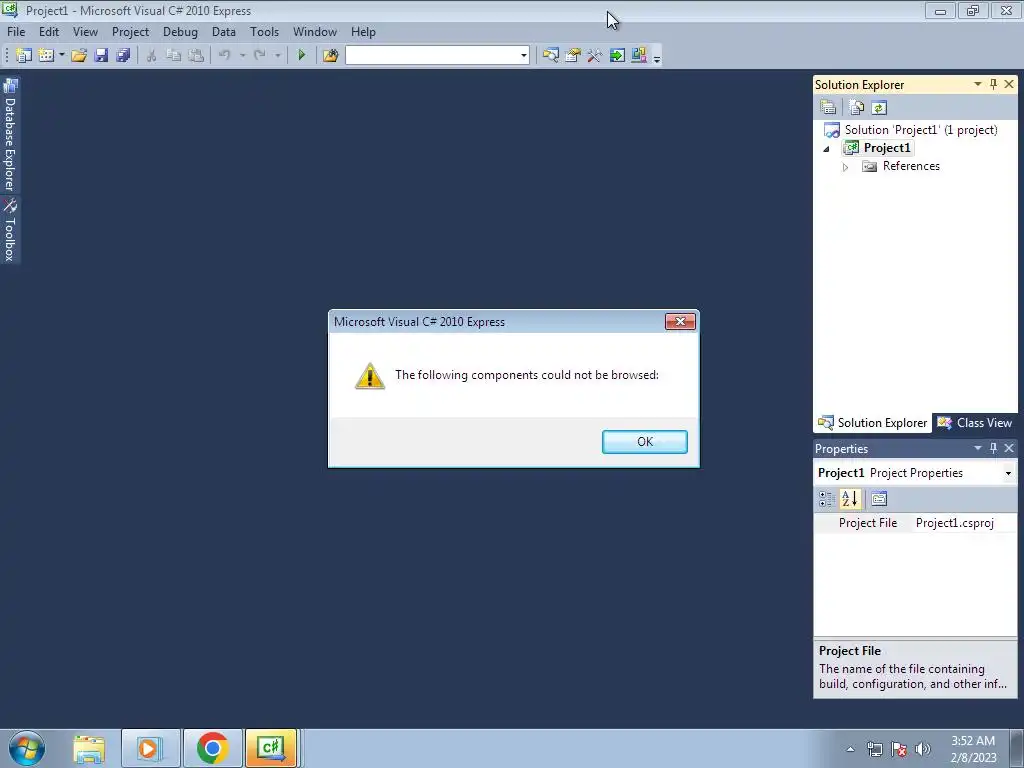This screenshot has width=1024, height=768.
Task: Close the warning dialog with red X
Action: click(680, 321)
